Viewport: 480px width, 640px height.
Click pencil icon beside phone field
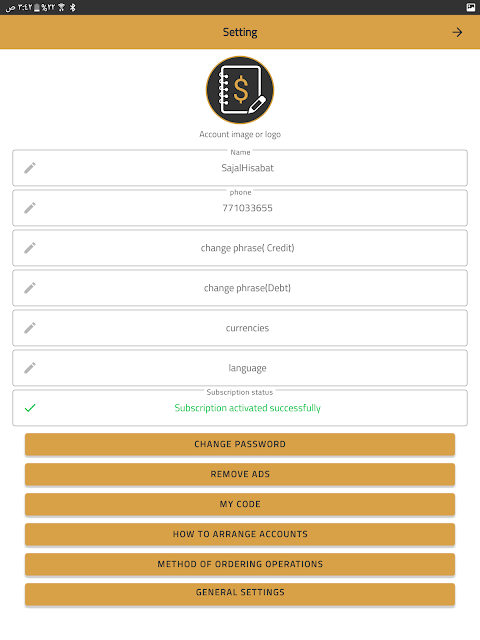(x=30, y=208)
